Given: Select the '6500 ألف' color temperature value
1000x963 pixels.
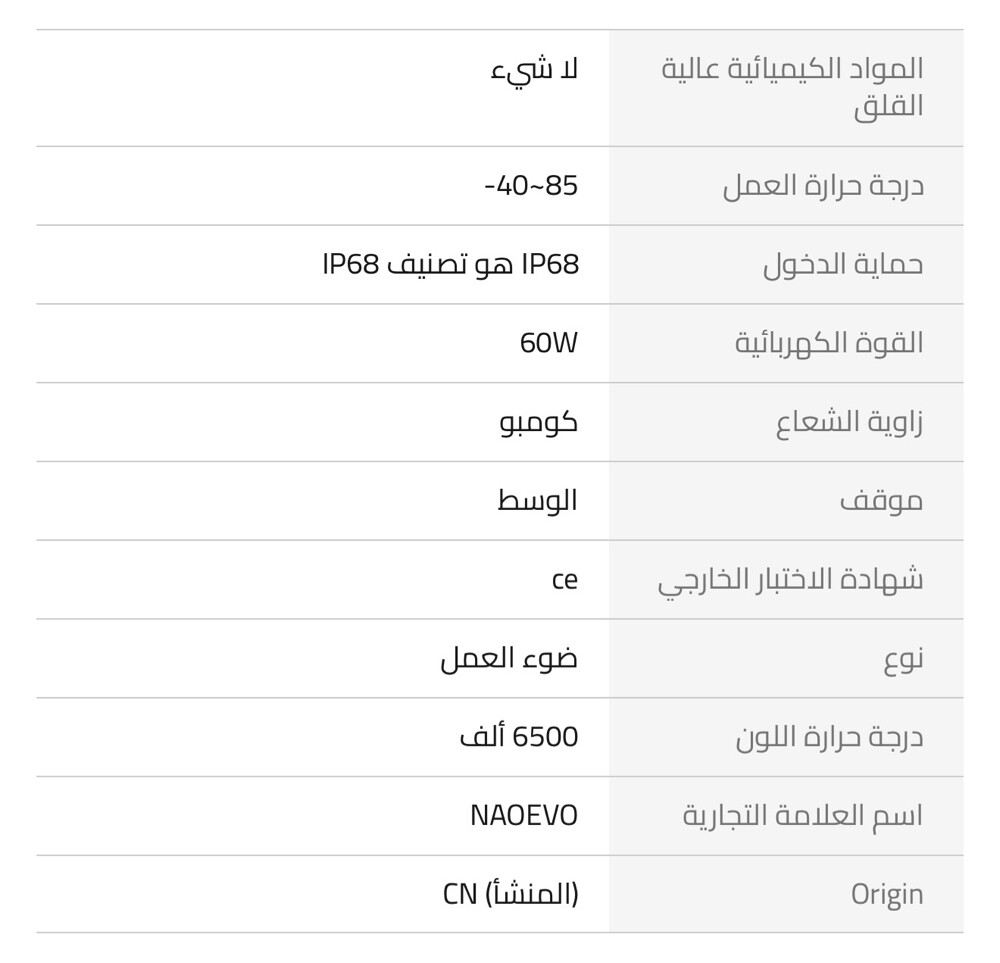Looking at the screenshot, I should tap(518, 737).
